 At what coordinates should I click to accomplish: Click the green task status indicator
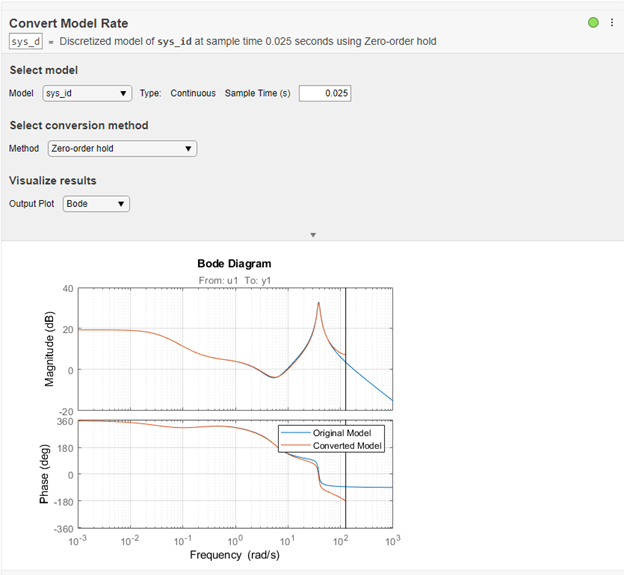pos(594,22)
